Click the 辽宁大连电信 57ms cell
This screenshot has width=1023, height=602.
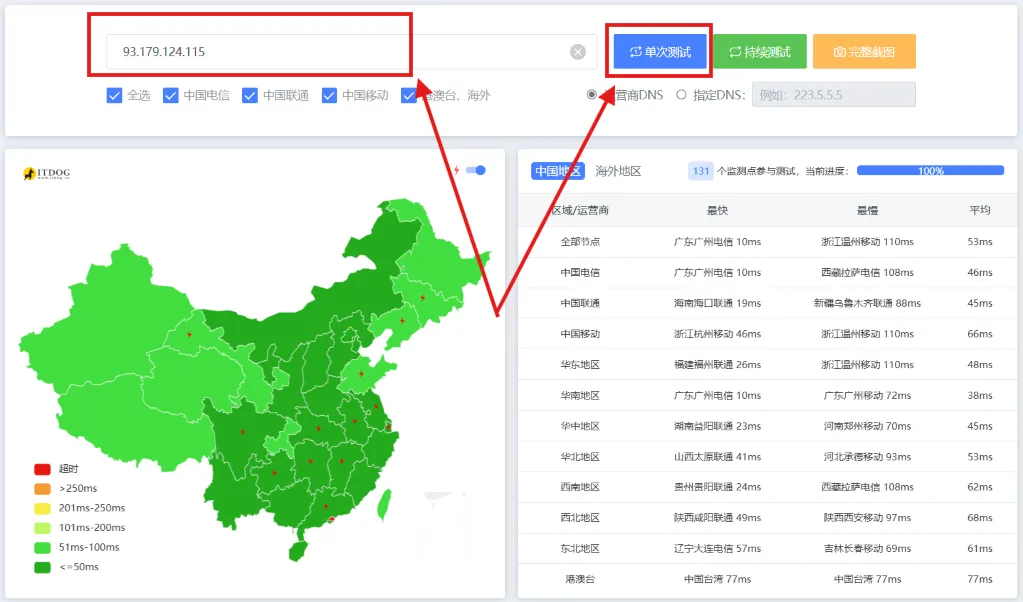coord(717,548)
